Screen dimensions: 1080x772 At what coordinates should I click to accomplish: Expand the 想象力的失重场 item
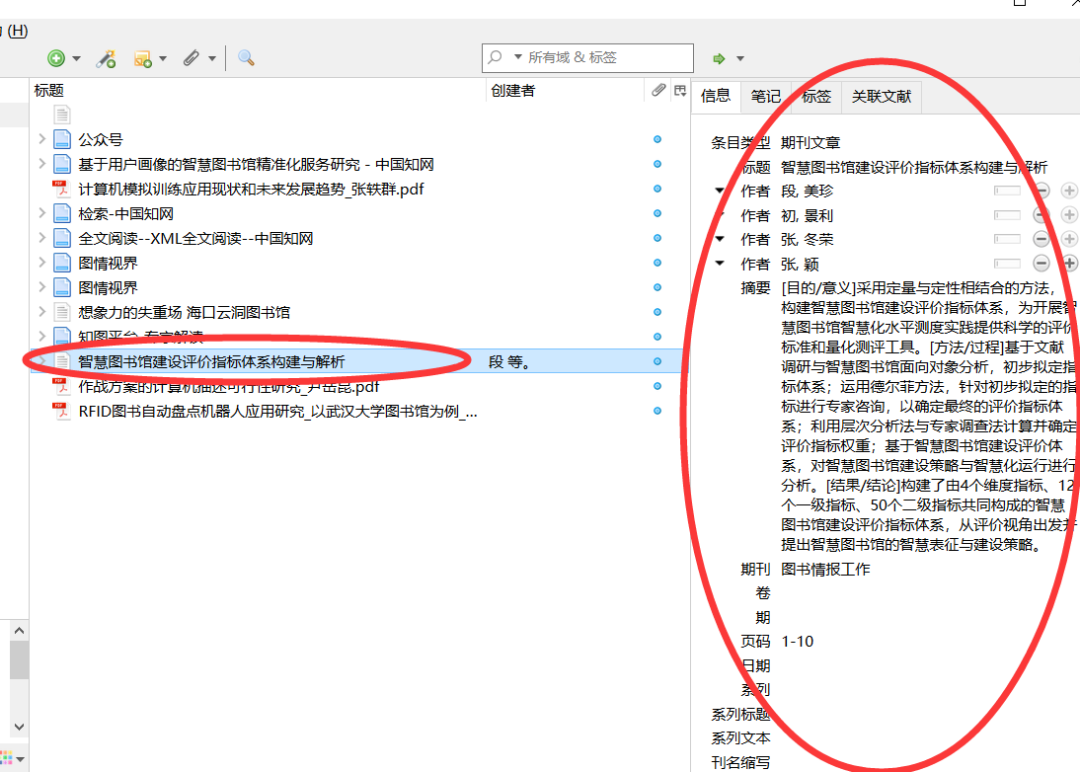pyautogui.click(x=42, y=312)
